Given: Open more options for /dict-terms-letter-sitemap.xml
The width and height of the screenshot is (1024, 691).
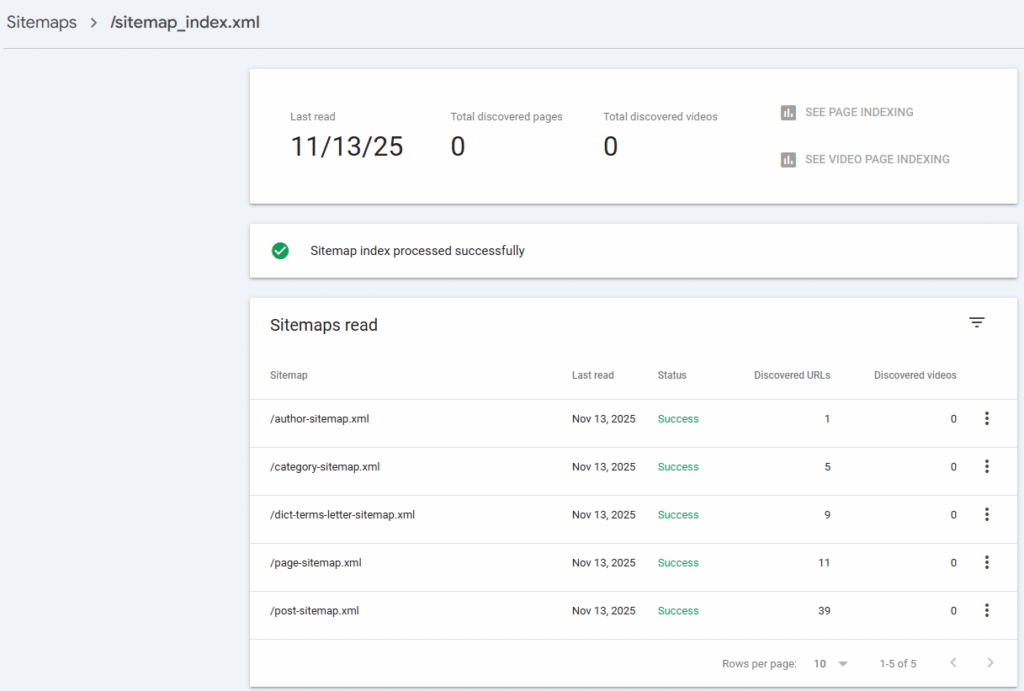Looking at the screenshot, I should (986, 515).
